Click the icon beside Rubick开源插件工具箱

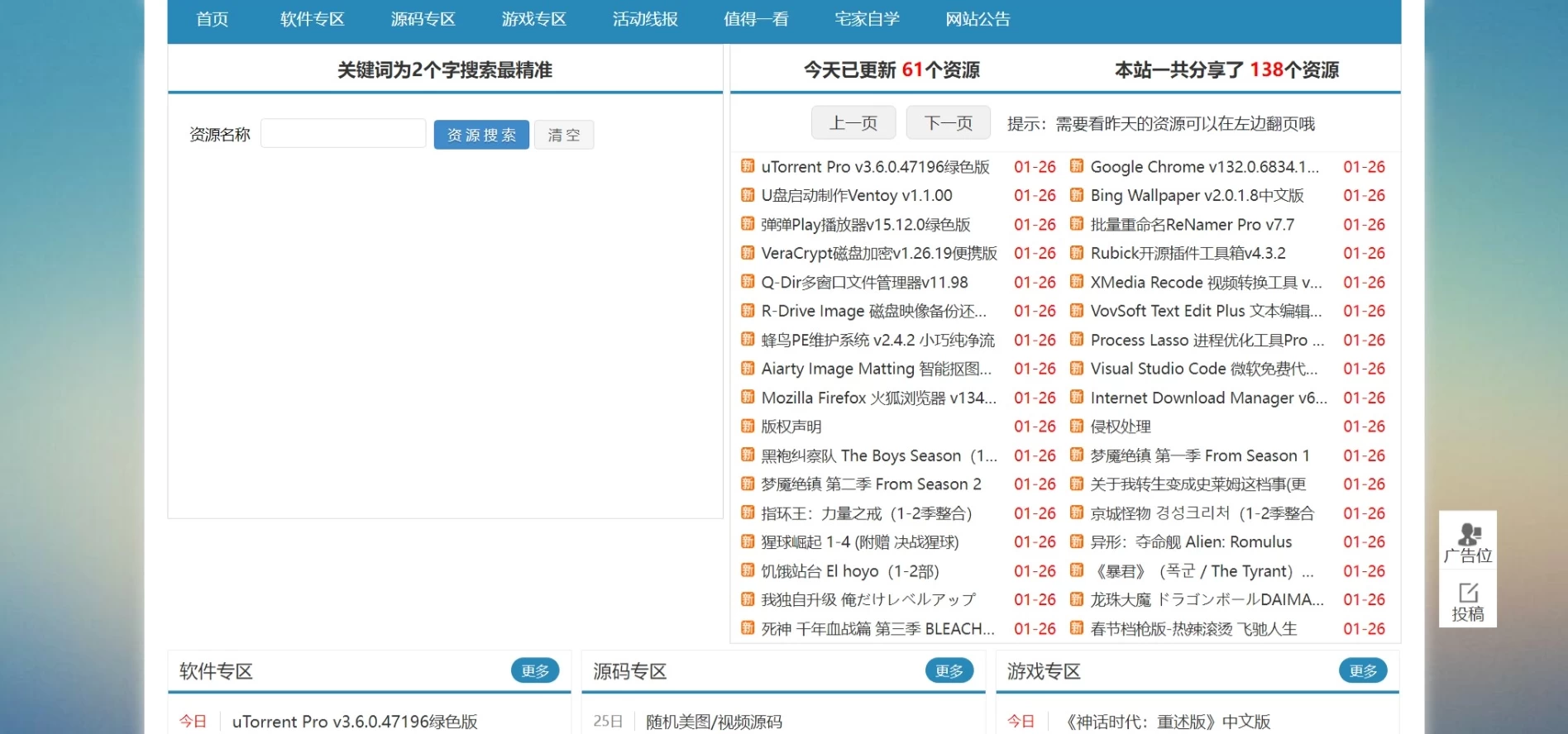pyautogui.click(x=1077, y=253)
